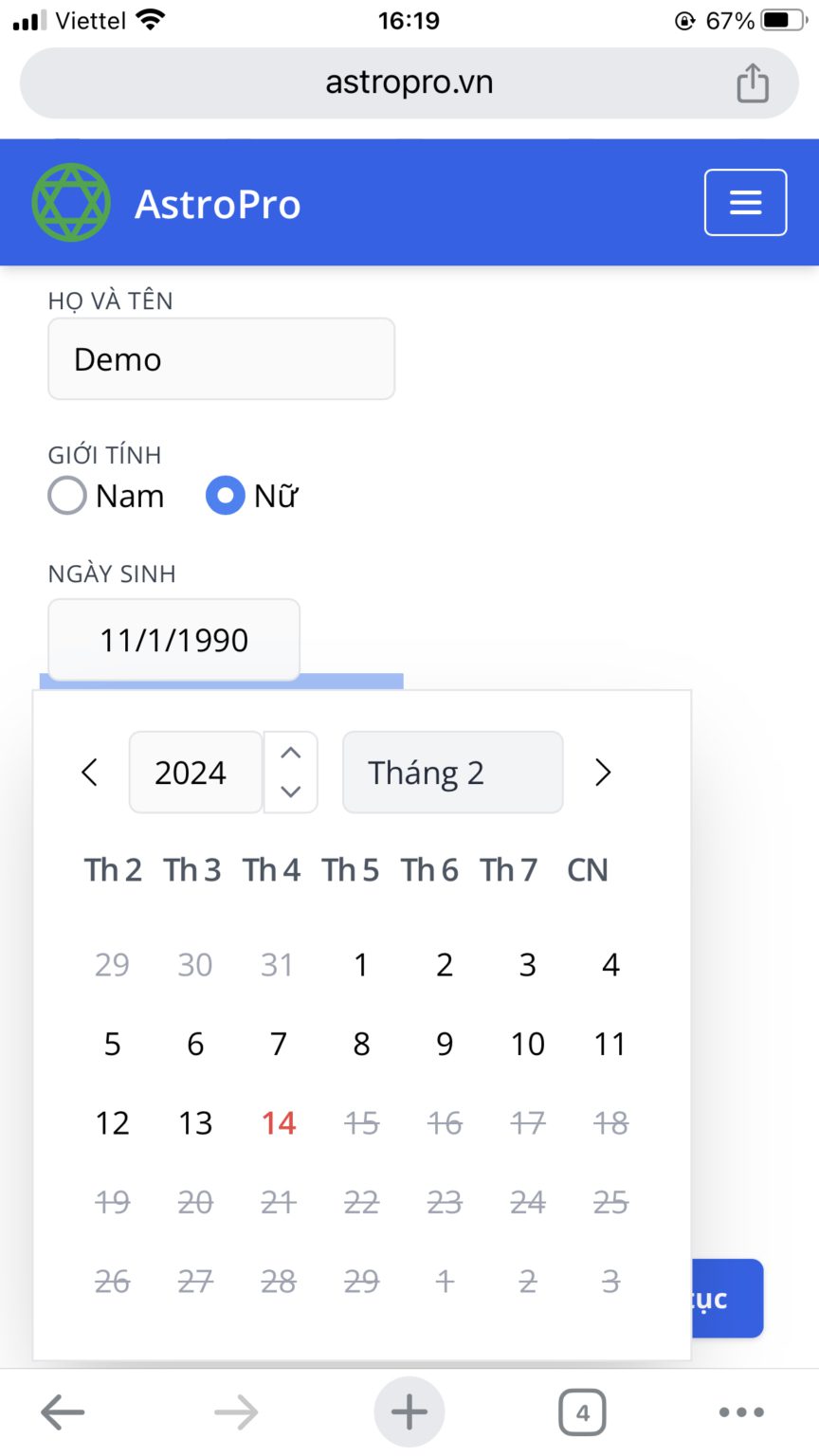
Task: Click the AstroPro logo
Action: 69,201
